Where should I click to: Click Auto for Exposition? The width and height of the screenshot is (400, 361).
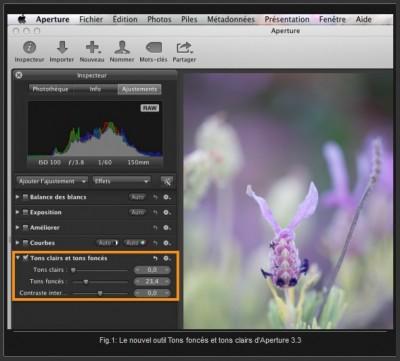138,213
